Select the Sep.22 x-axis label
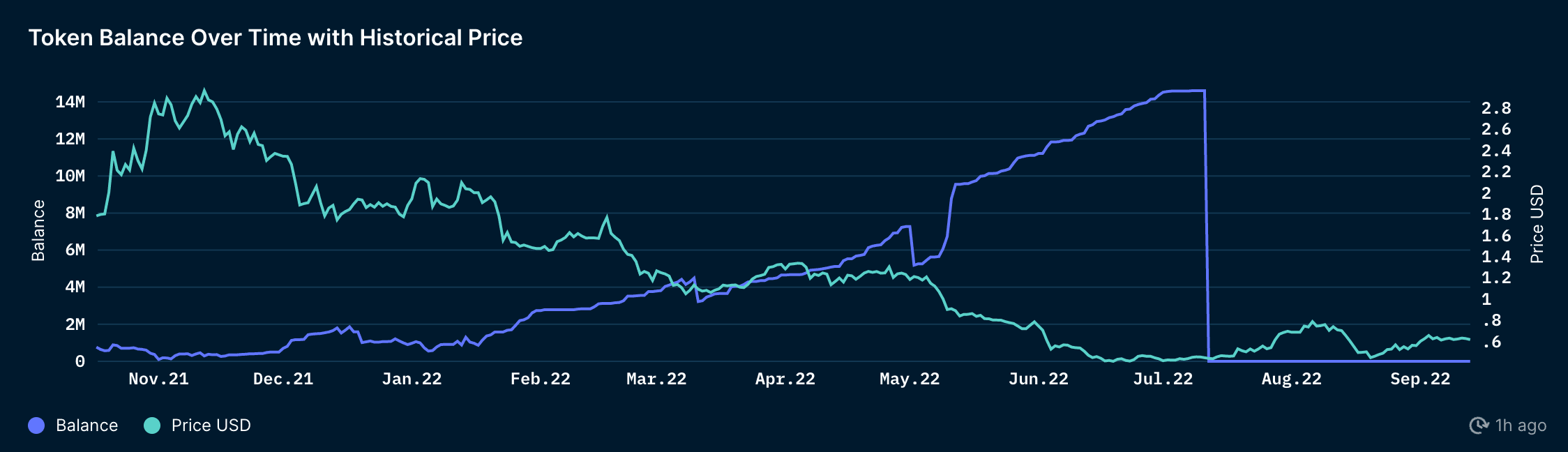Viewport: 1568px width, 452px height. tap(1420, 379)
